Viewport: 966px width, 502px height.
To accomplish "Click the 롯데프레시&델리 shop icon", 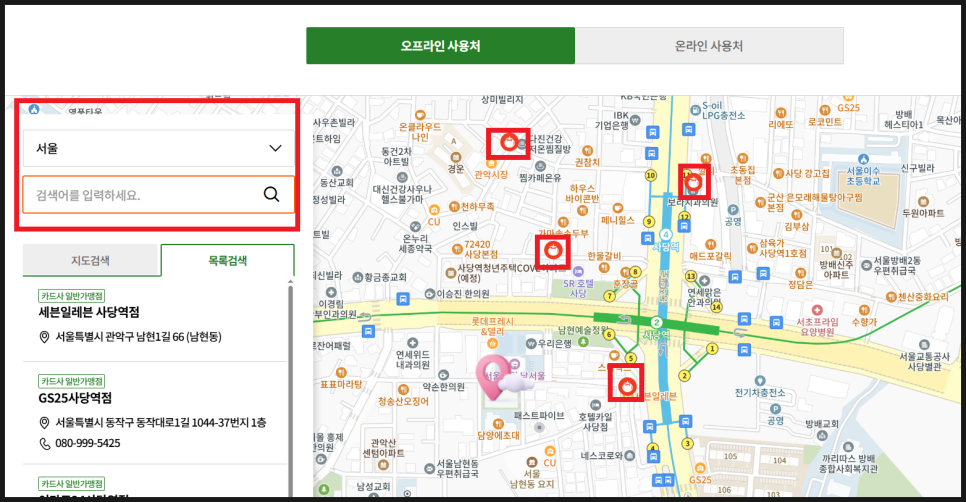I will tap(492, 343).
